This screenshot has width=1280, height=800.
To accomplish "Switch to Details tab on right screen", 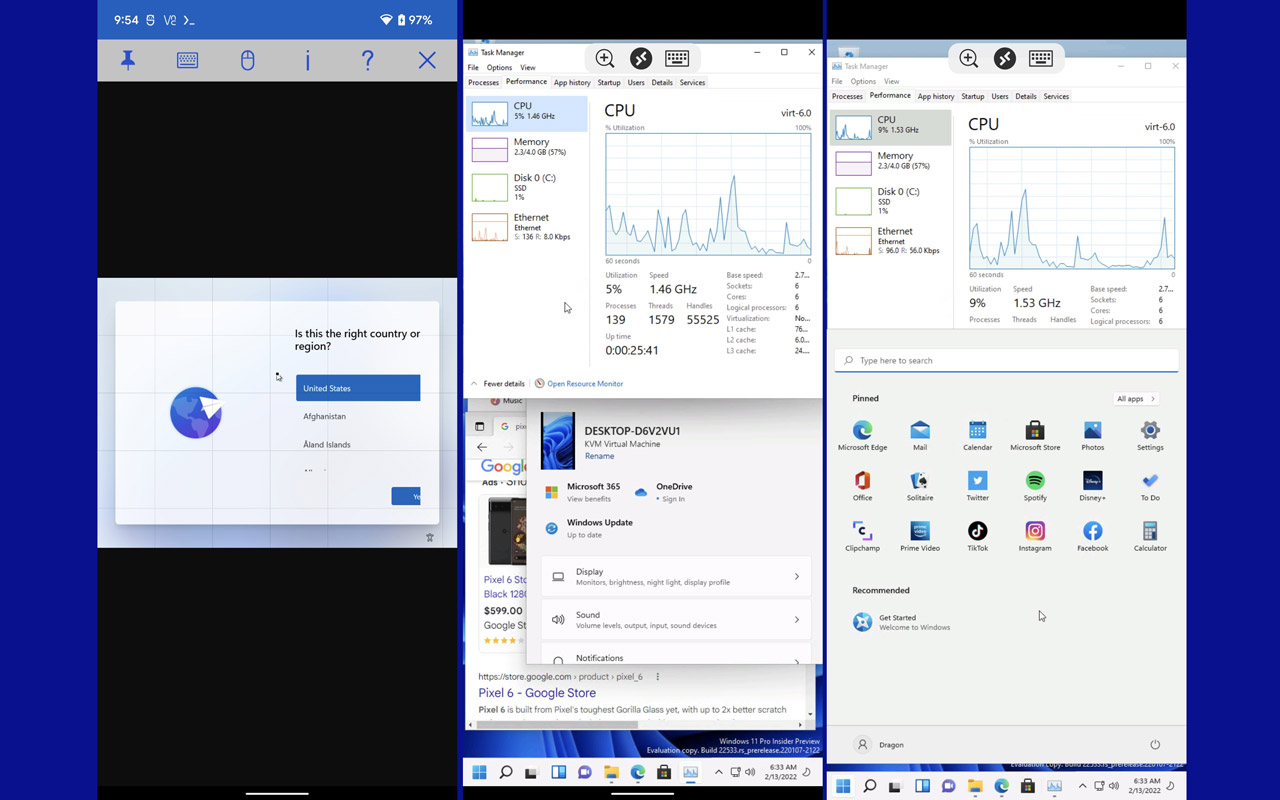I will click(x=1026, y=96).
